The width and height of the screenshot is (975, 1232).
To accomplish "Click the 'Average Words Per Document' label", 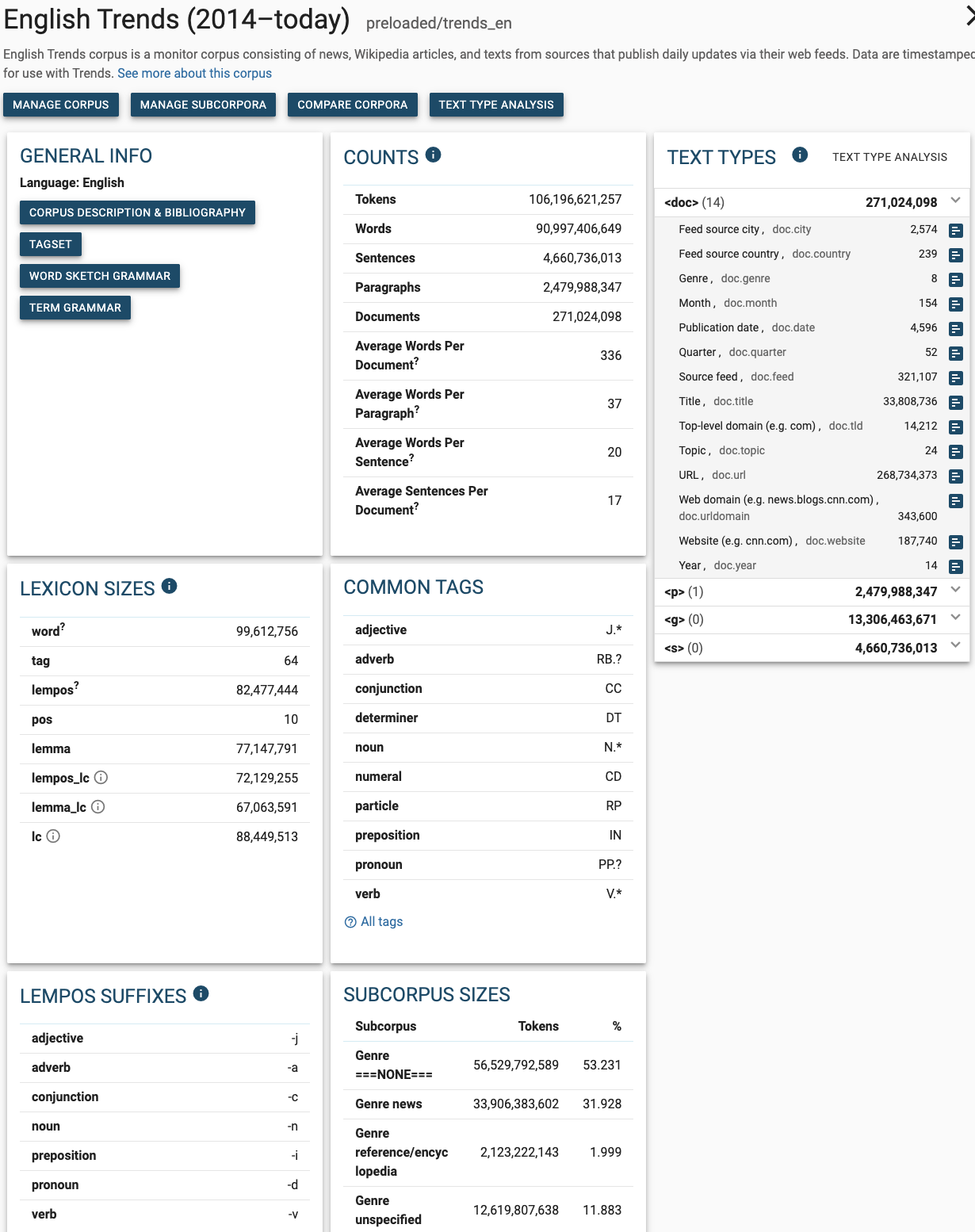I will tap(410, 355).
